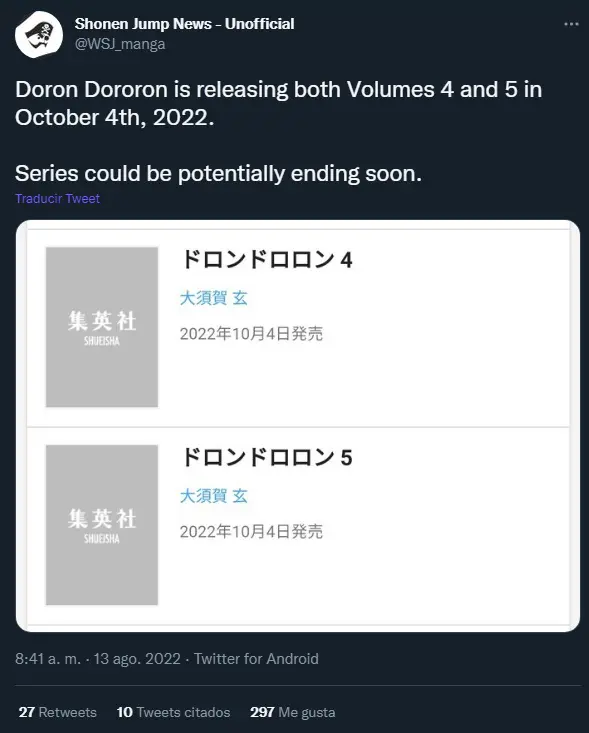Screen dimensions: 589x733
Task: Click the Shonen Jump News - Unofficial name
Action: (x=185, y=24)
